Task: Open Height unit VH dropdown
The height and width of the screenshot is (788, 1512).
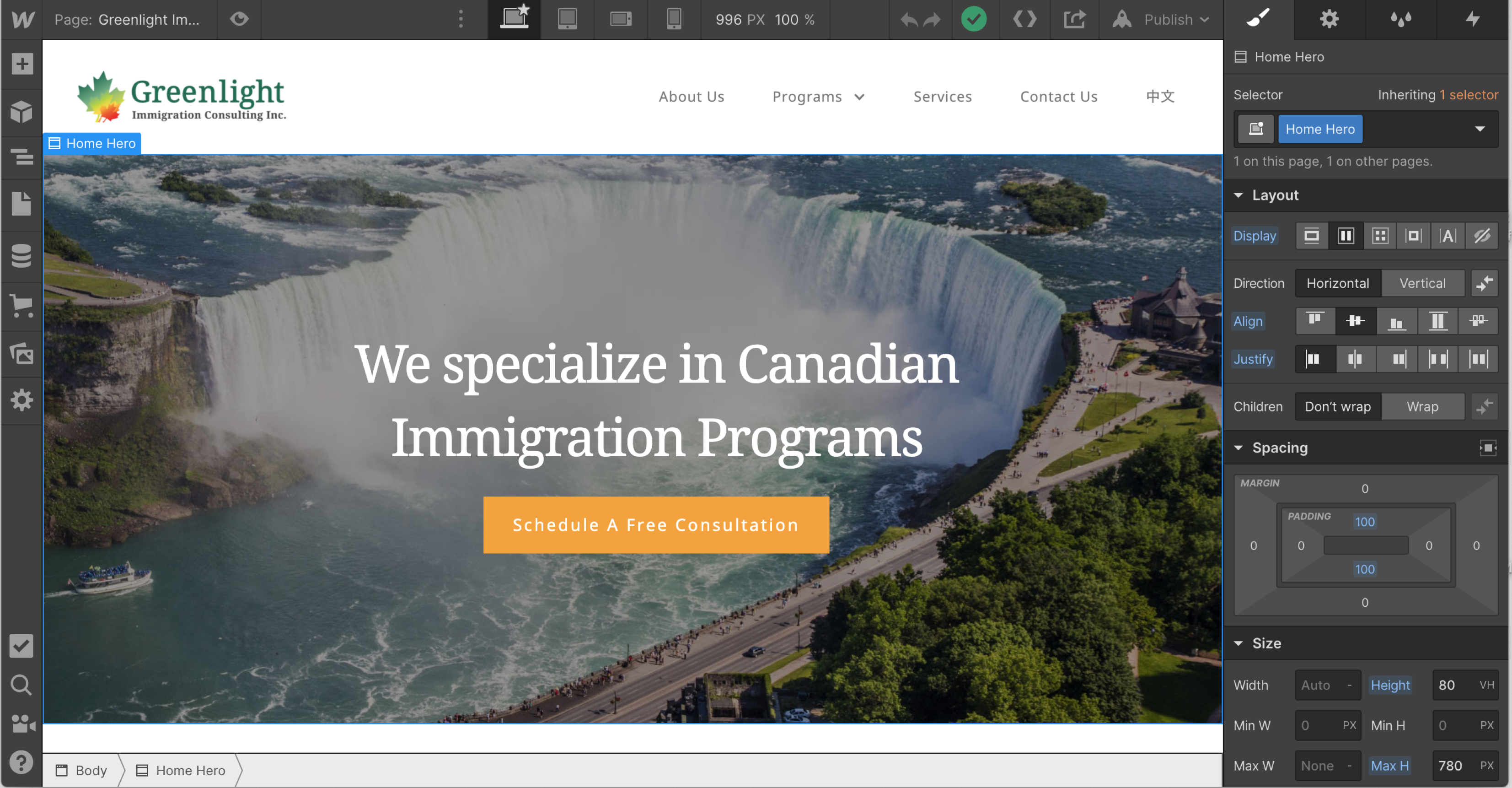Action: pos(1486,685)
